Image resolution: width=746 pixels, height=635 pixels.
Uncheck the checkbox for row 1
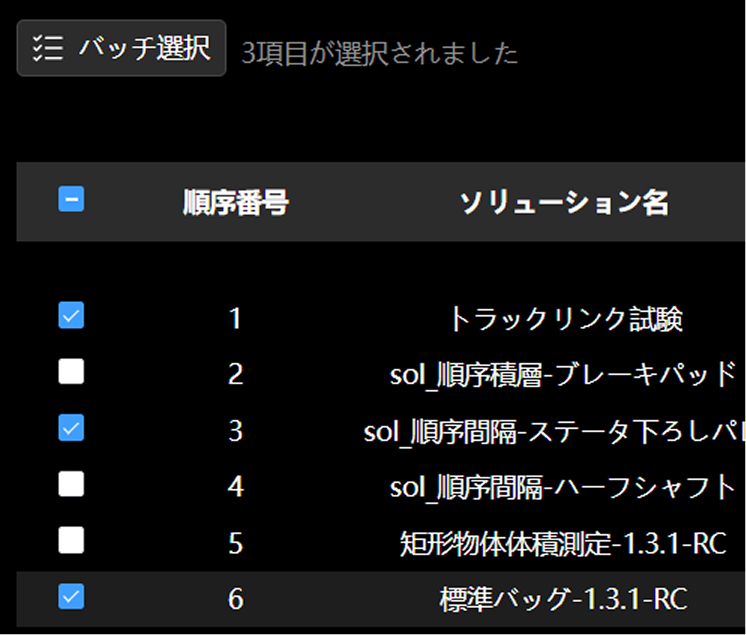coord(71,316)
